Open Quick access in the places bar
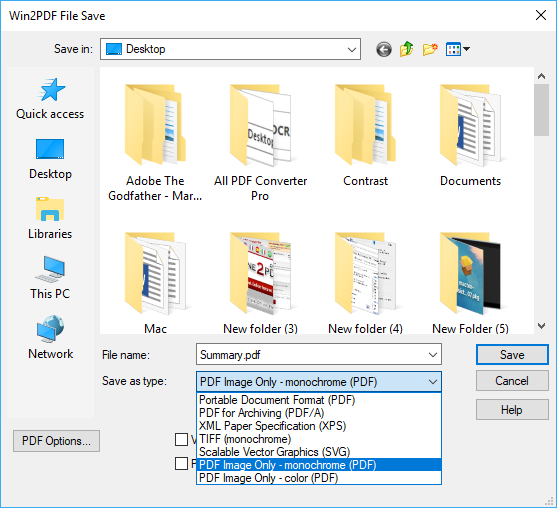Screen dimensions: 557x508 50,99
